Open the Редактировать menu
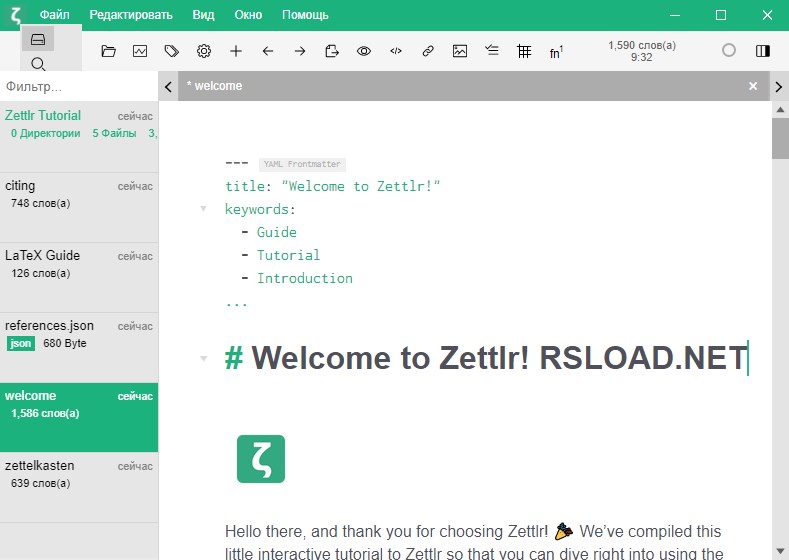The image size is (789, 560). coord(131,15)
